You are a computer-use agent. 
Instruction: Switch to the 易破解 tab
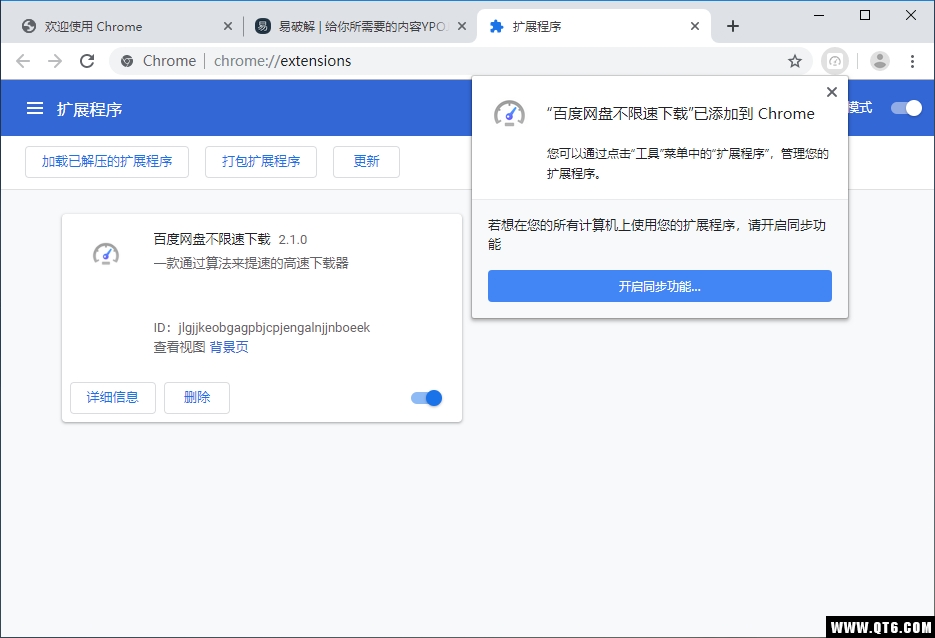click(x=361, y=26)
